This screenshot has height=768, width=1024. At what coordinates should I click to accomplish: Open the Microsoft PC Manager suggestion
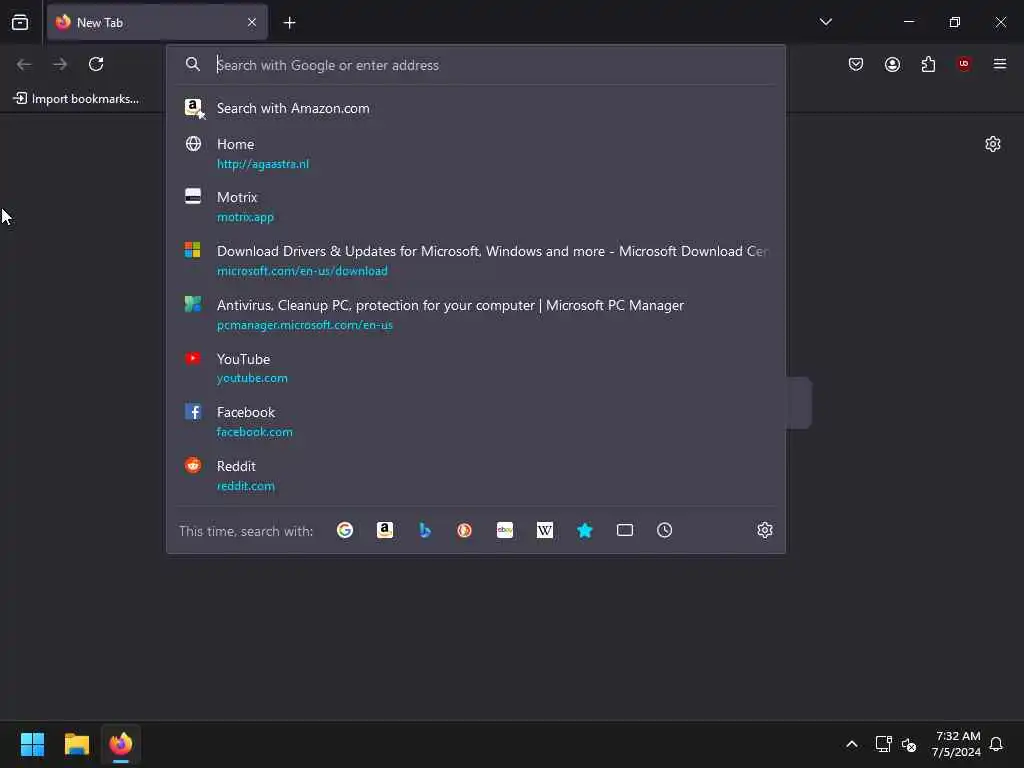click(475, 314)
